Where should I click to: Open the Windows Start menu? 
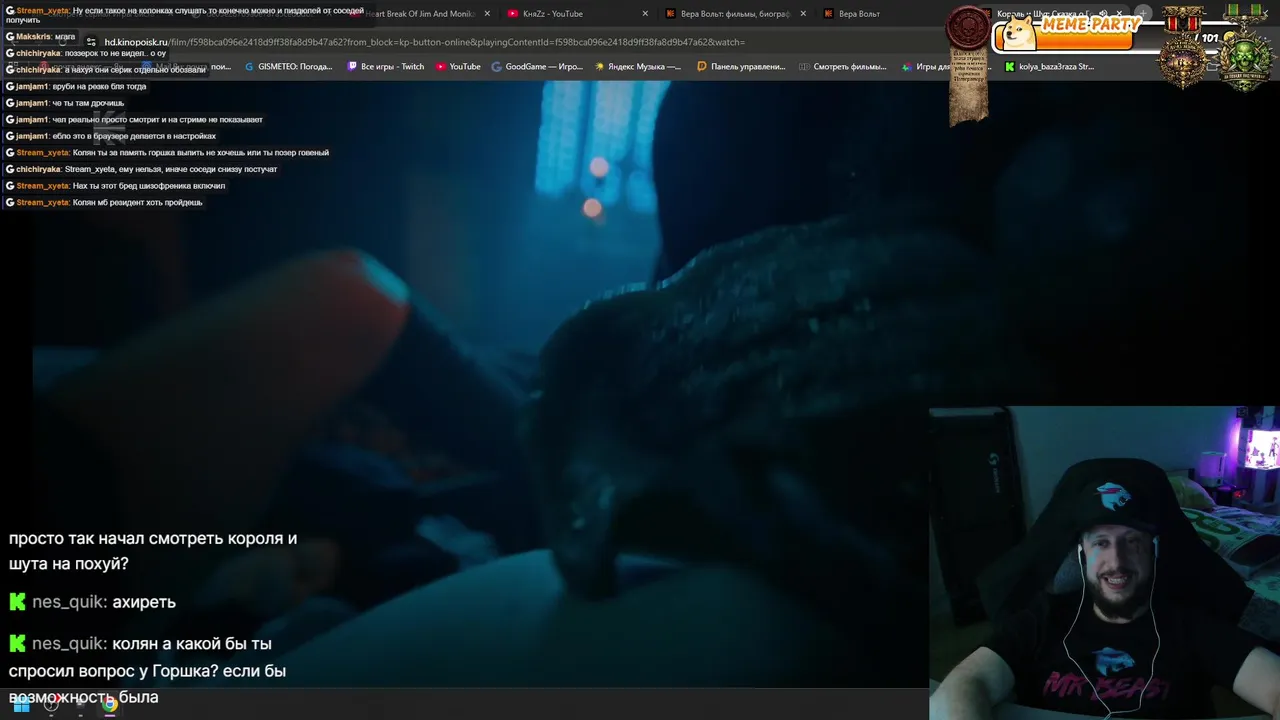click(21, 705)
